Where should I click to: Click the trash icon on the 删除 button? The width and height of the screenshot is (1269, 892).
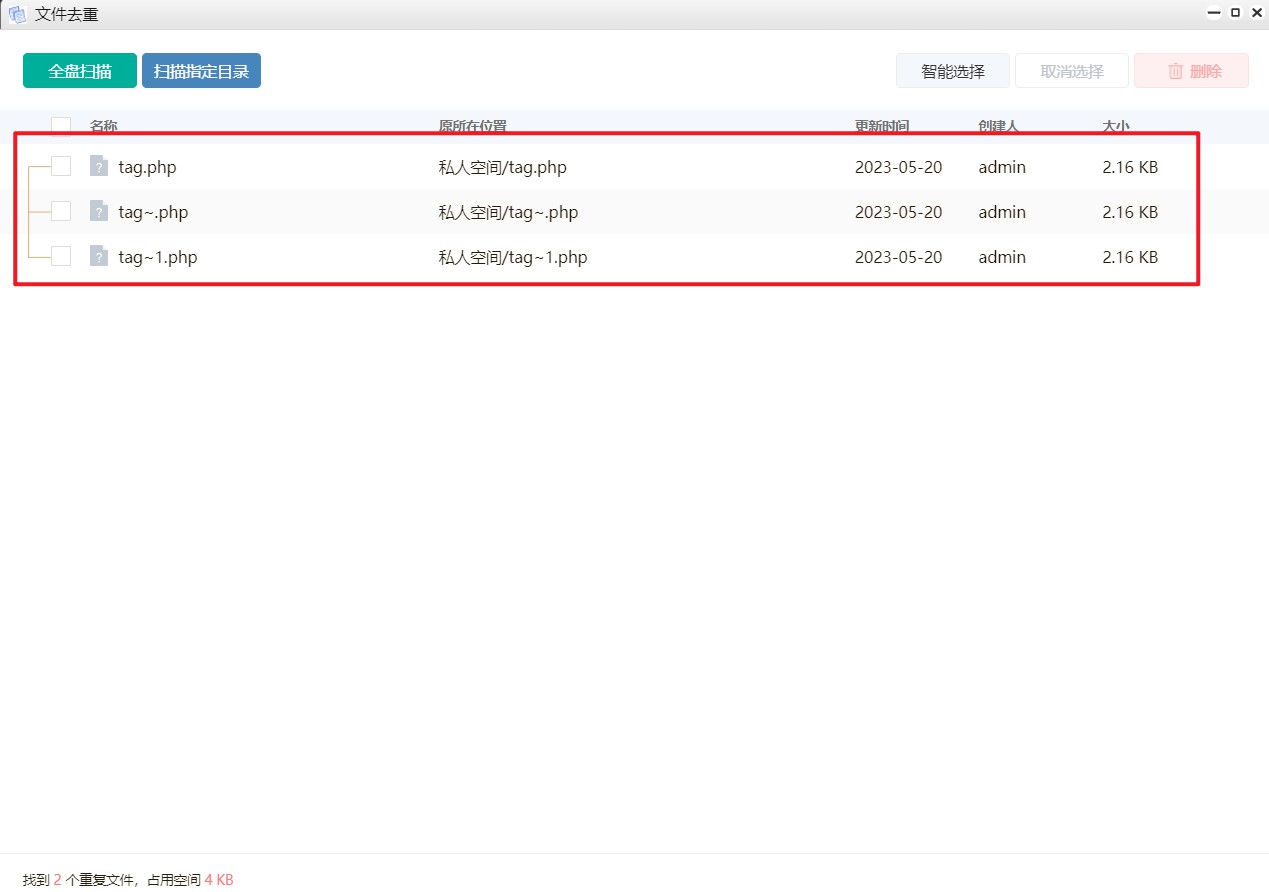[1175, 71]
